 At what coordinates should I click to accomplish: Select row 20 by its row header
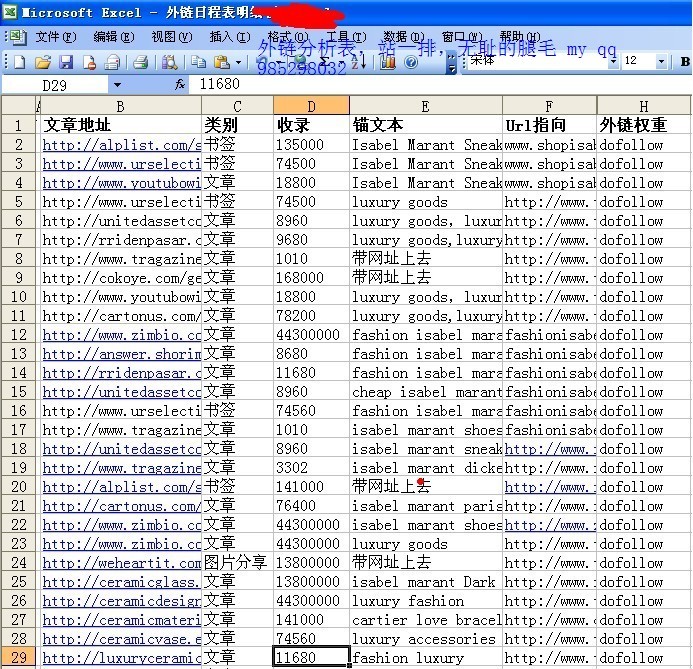point(18,487)
